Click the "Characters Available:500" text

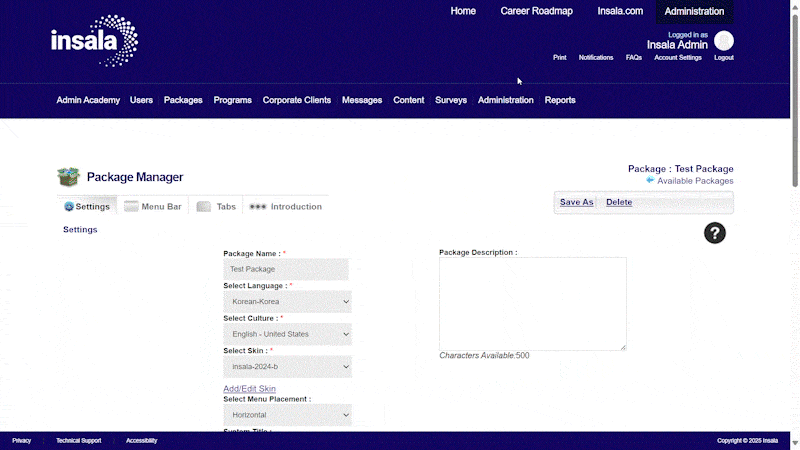484,356
